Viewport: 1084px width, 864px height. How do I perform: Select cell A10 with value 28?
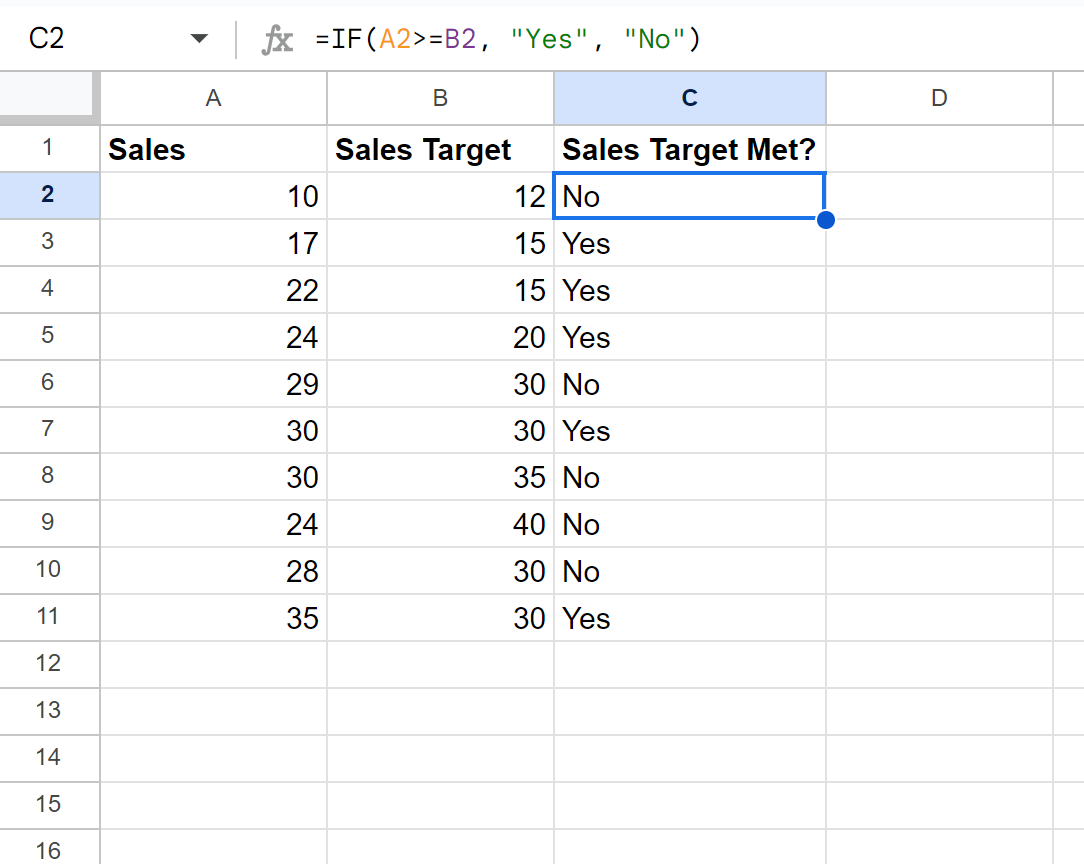(x=214, y=571)
